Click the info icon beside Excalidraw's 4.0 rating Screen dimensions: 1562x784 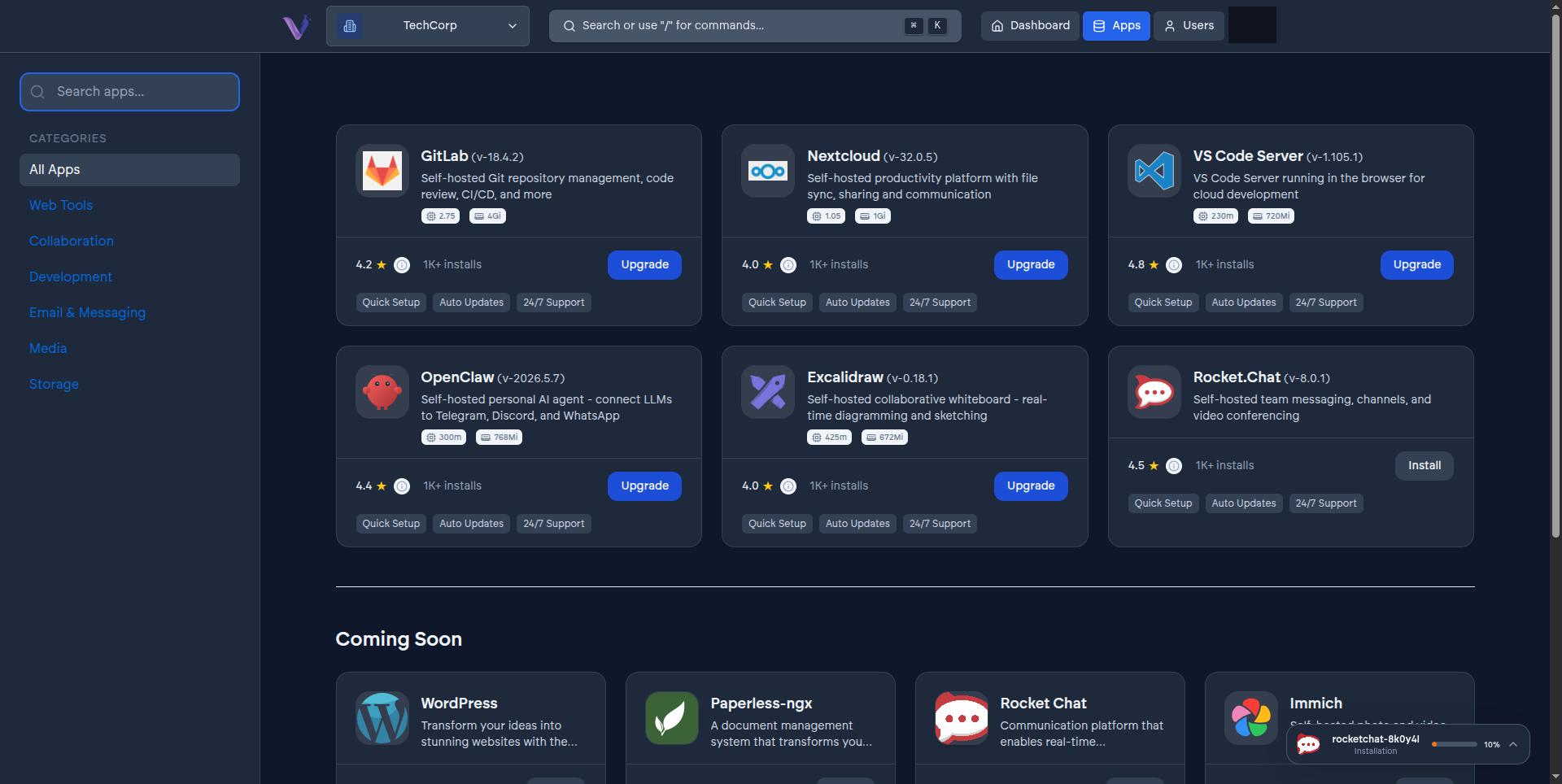(x=788, y=486)
